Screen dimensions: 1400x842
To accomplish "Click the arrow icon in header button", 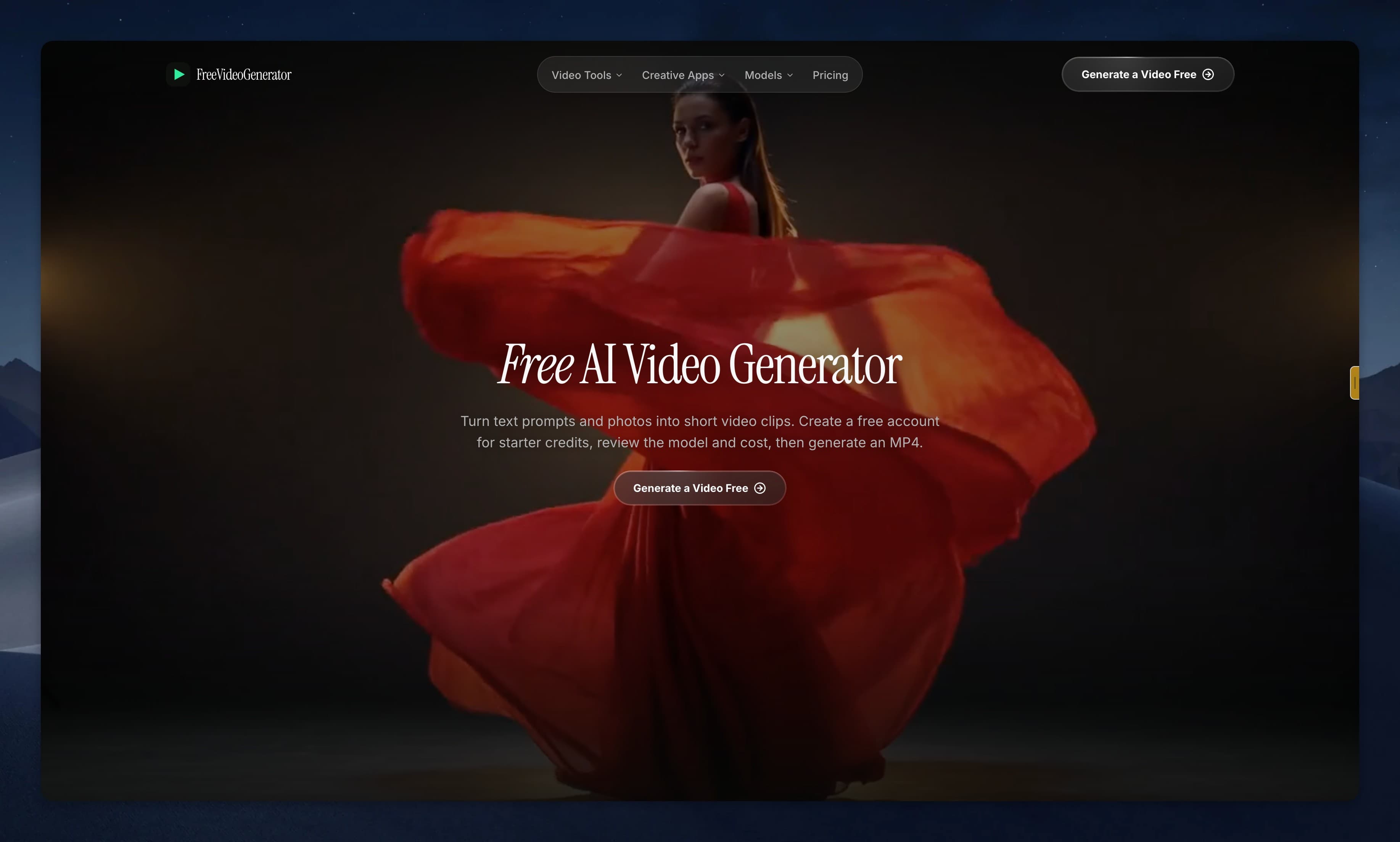I will click(1208, 74).
